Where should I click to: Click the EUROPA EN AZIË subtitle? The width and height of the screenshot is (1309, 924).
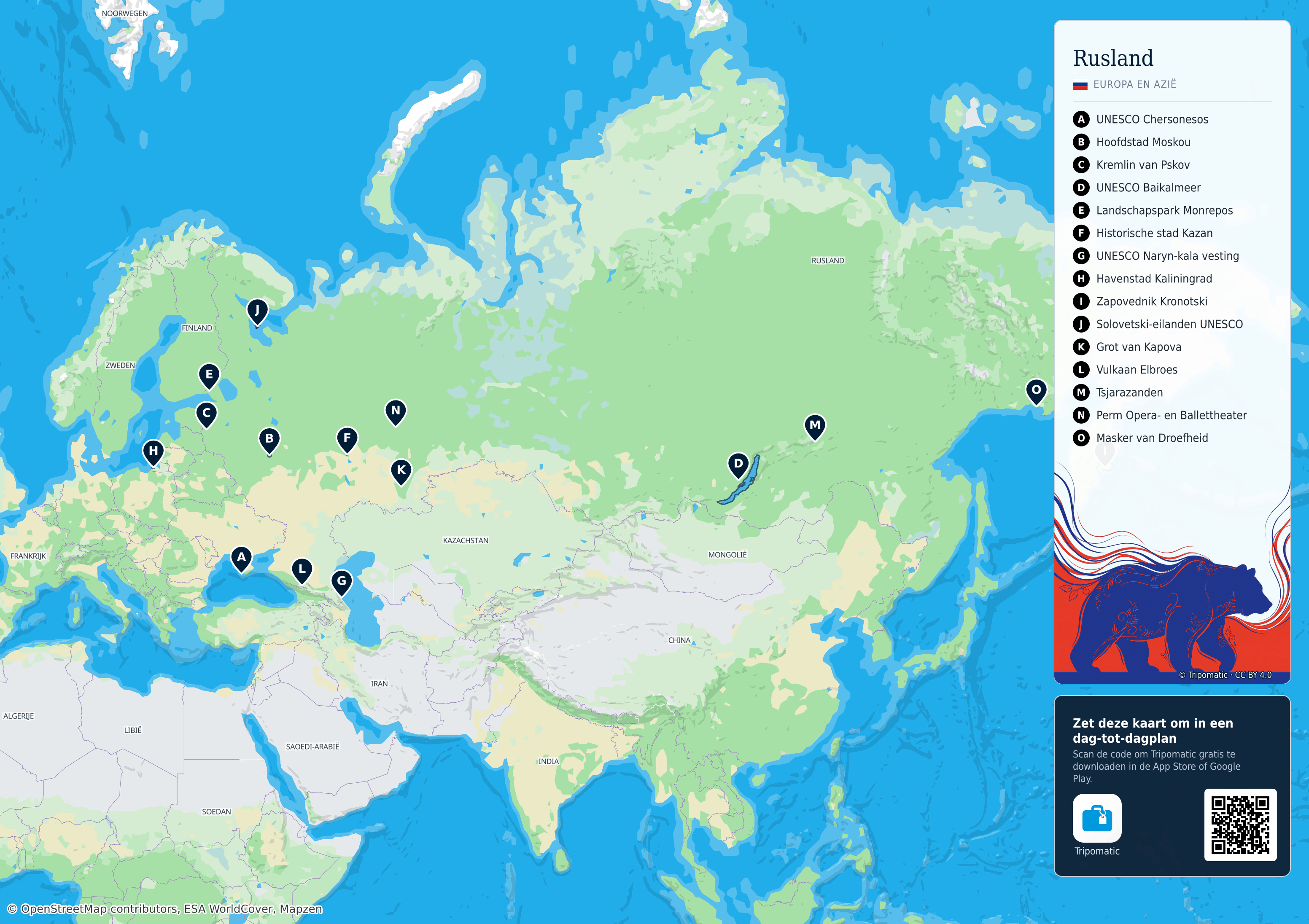(1134, 84)
